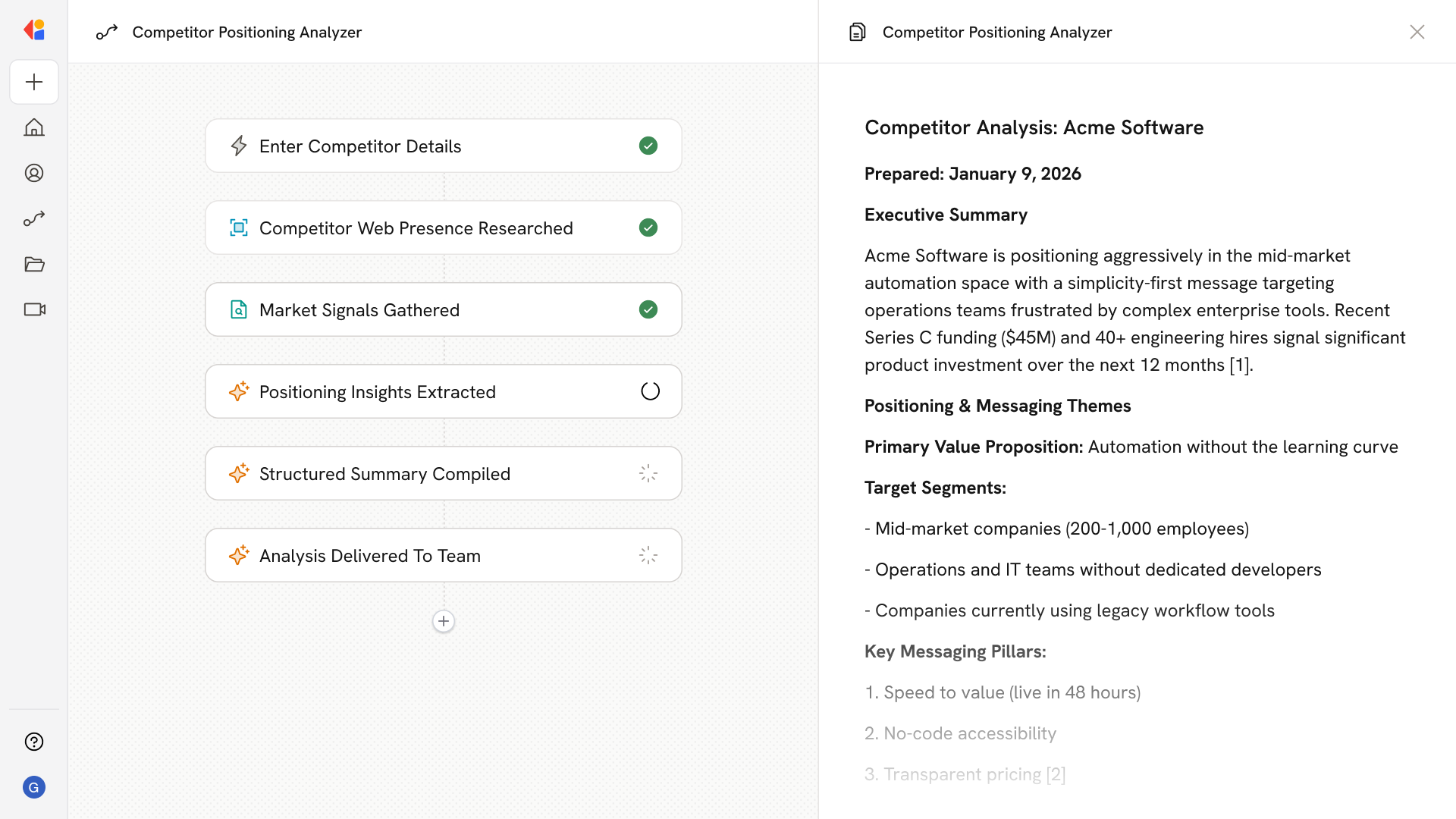This screenshot has width=1456, height=819.
Task: Add a new step below the workflow
Action: 444,621
